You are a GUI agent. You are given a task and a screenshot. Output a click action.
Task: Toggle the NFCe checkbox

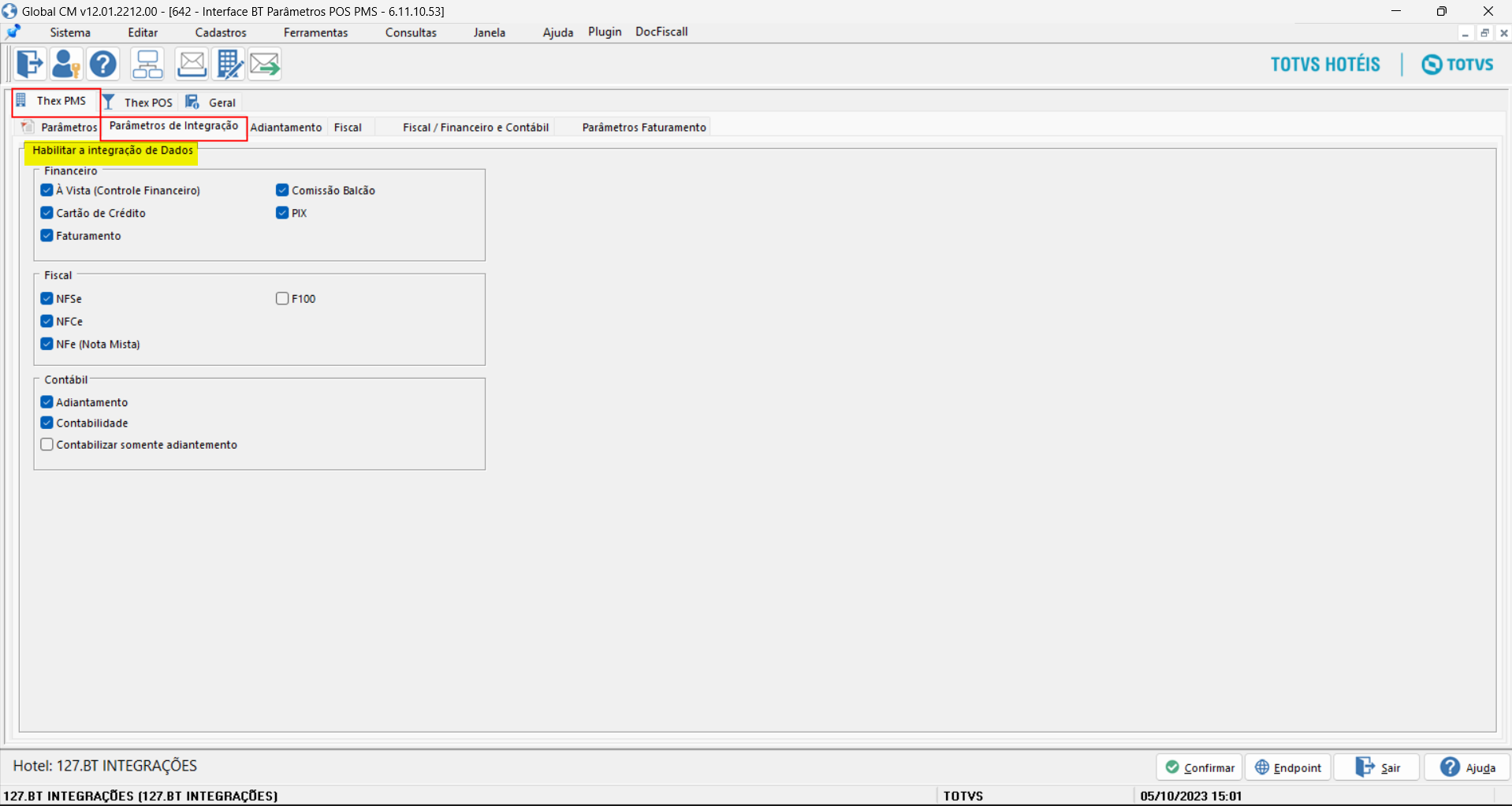coord(47,322)
